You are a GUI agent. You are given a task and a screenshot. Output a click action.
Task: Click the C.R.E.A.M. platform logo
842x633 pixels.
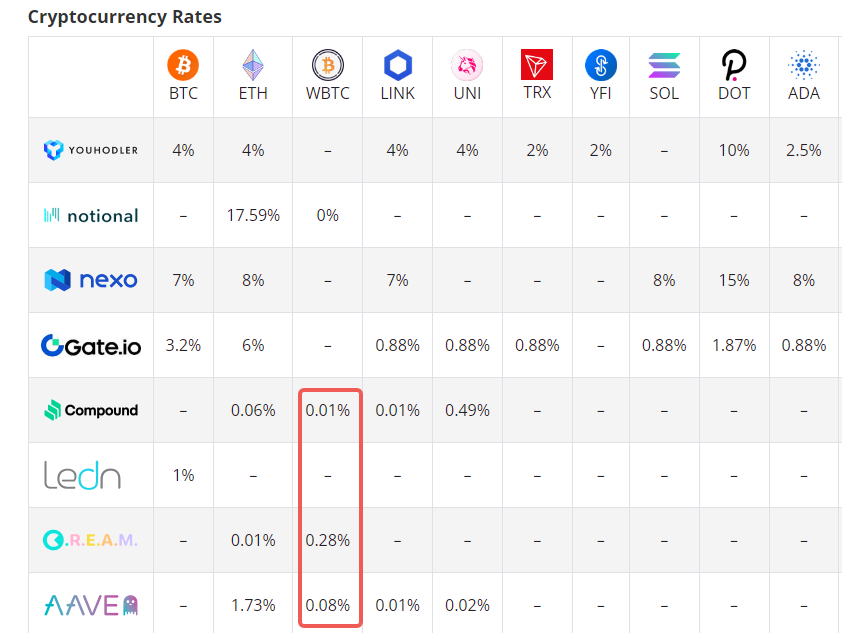(x=91, y=540)
